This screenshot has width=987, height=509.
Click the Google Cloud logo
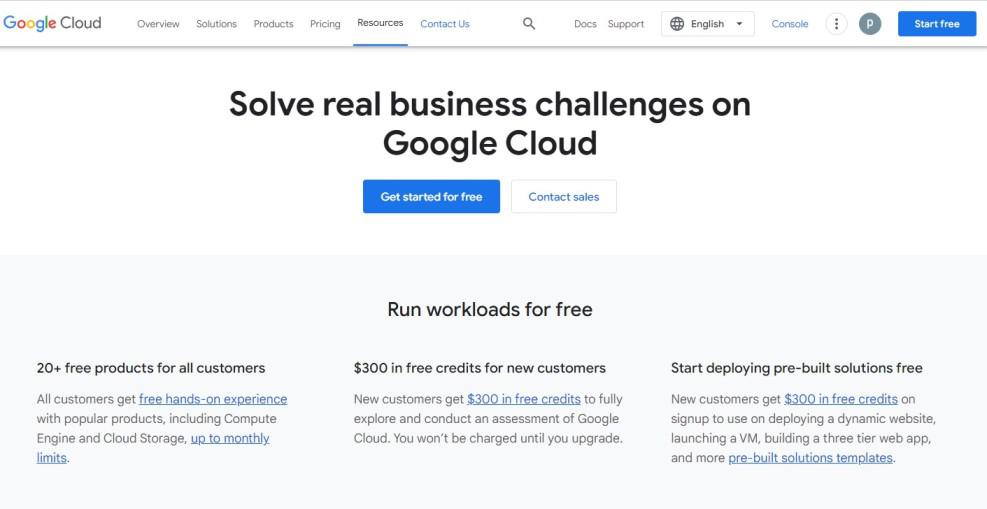(52, 23)
